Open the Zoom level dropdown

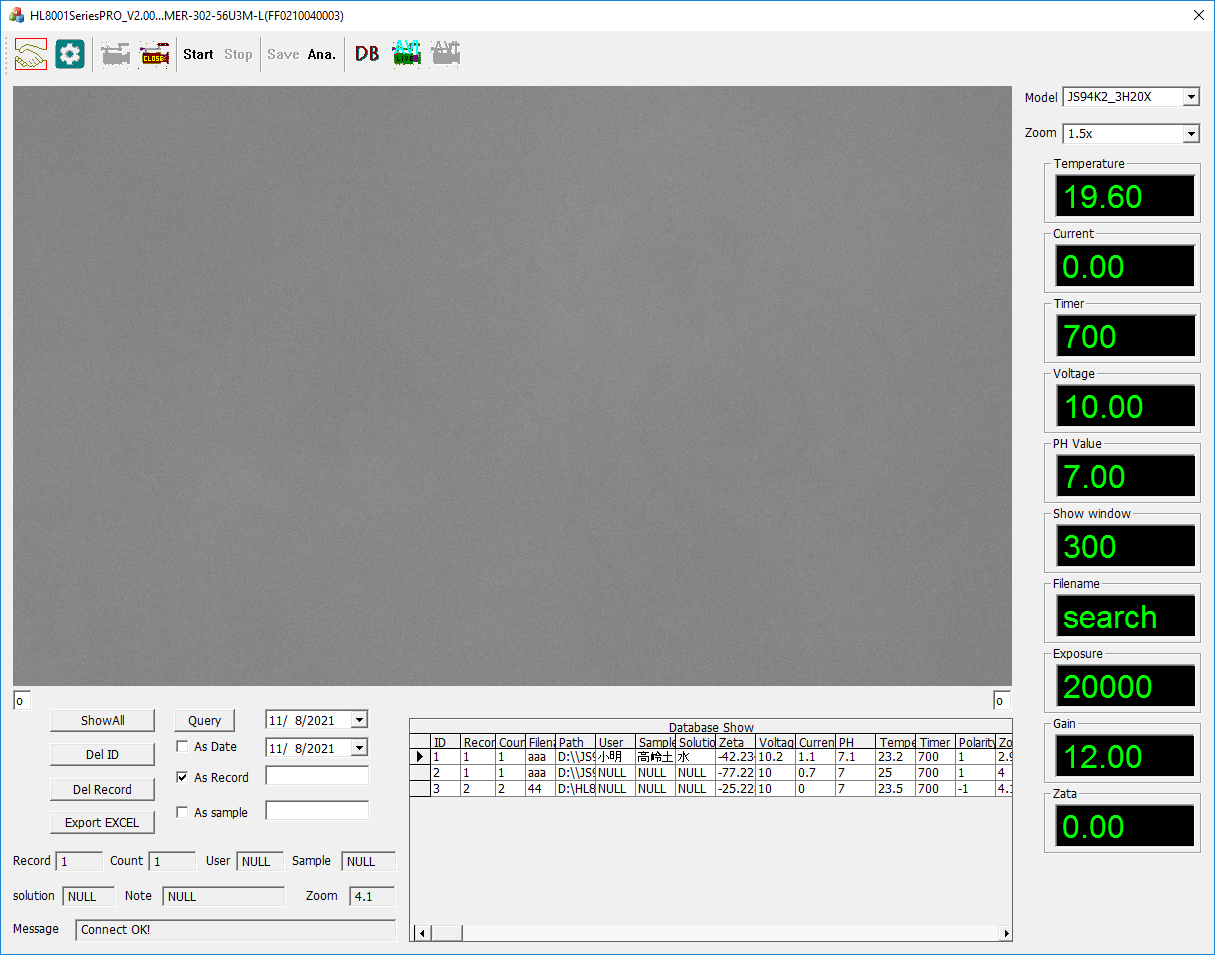pyautogui.click(x=1190, y=133)
